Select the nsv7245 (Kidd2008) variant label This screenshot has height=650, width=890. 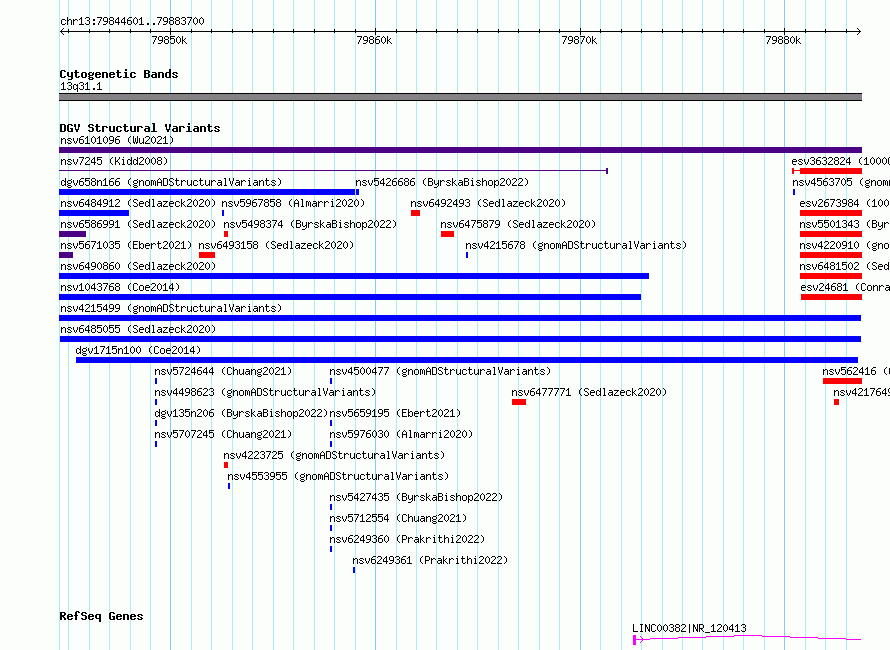point(114,161)
